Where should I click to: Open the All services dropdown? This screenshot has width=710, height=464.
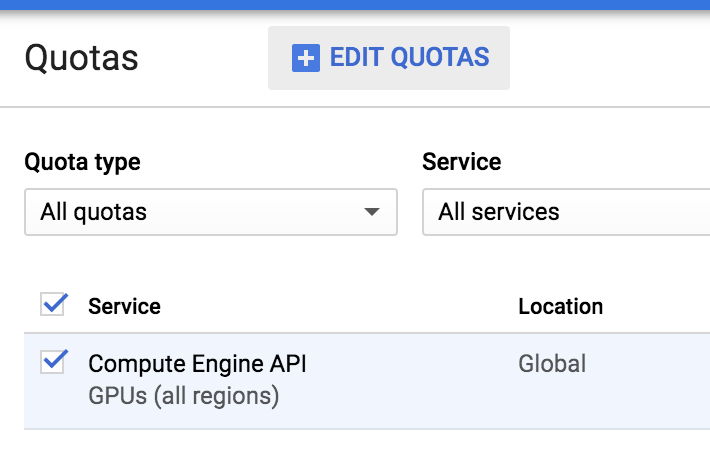pyautogui.click(x=566, y=212)
